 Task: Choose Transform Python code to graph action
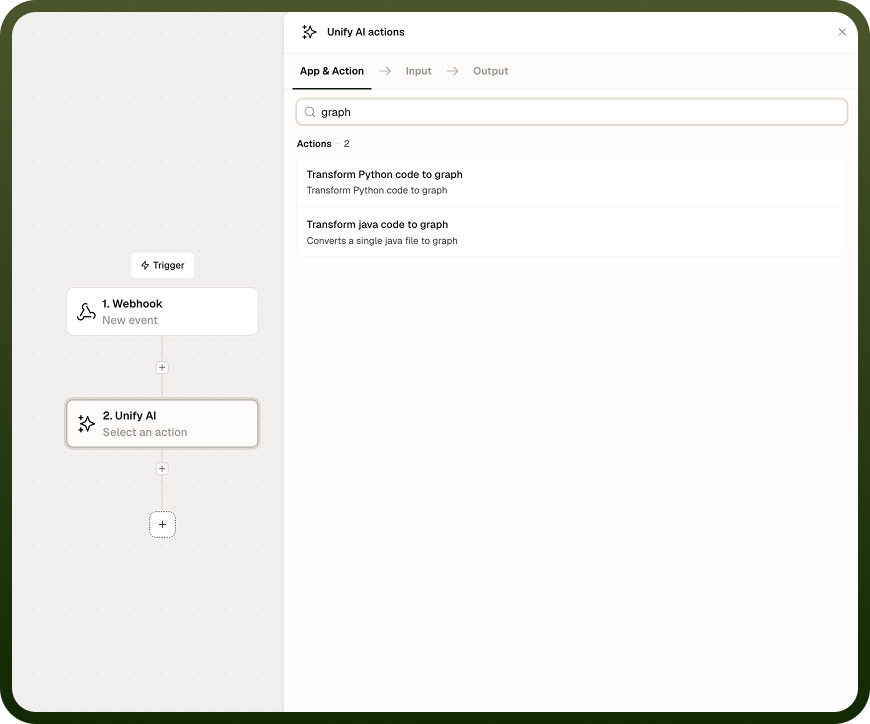[571, 182]
